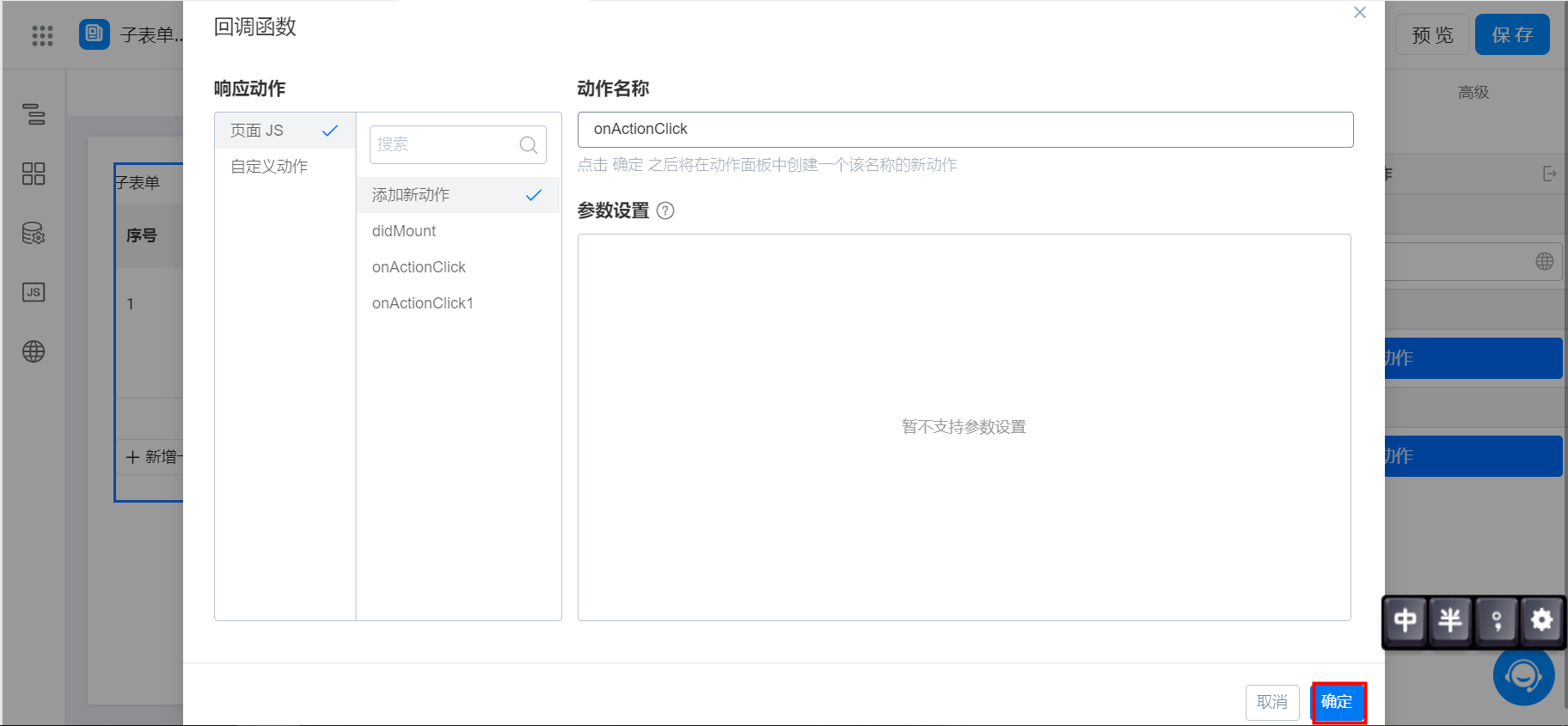Edit the 动作名称 input field
The height and width of the screenshot is (726, 1568).
(965, 130)
